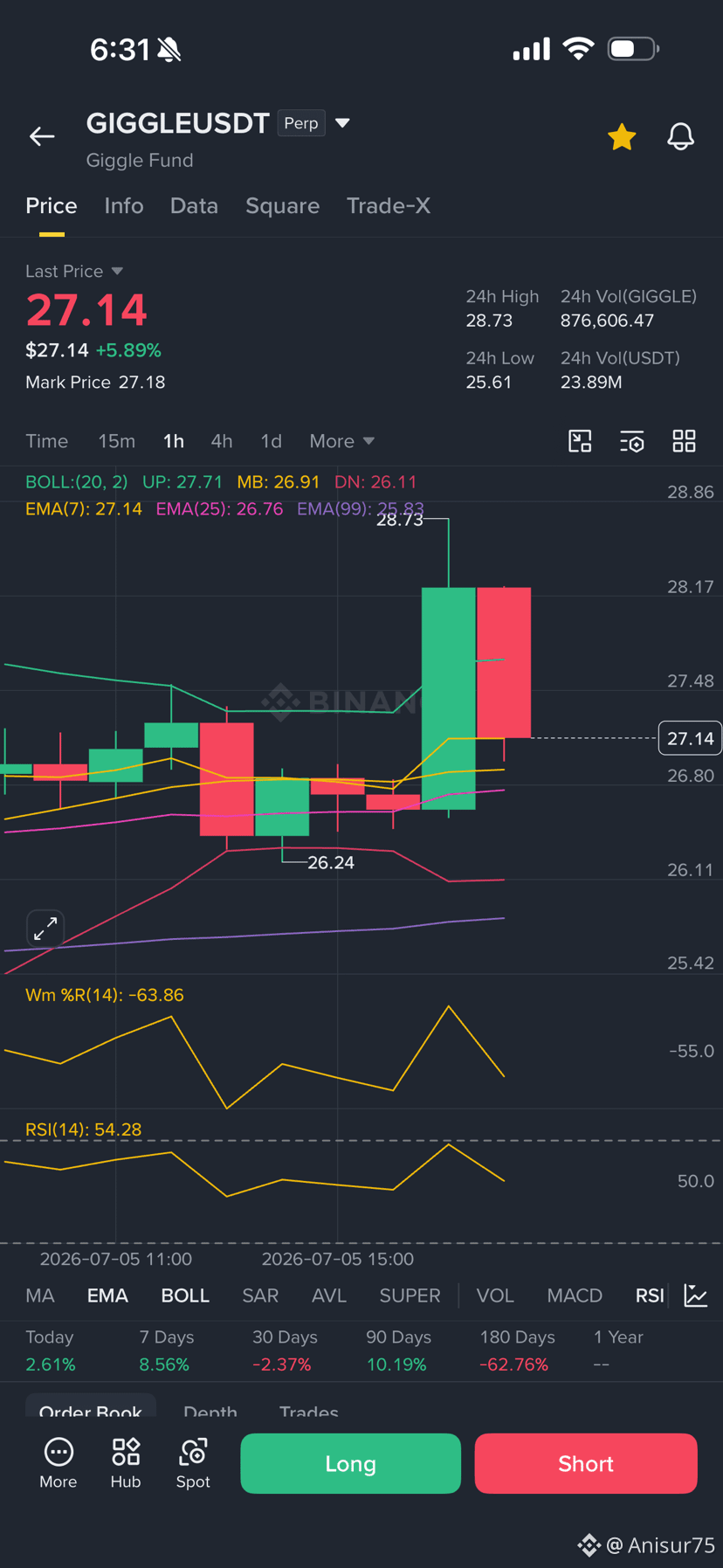
Task: Select 15m chart interval
Action: (116, 441)
